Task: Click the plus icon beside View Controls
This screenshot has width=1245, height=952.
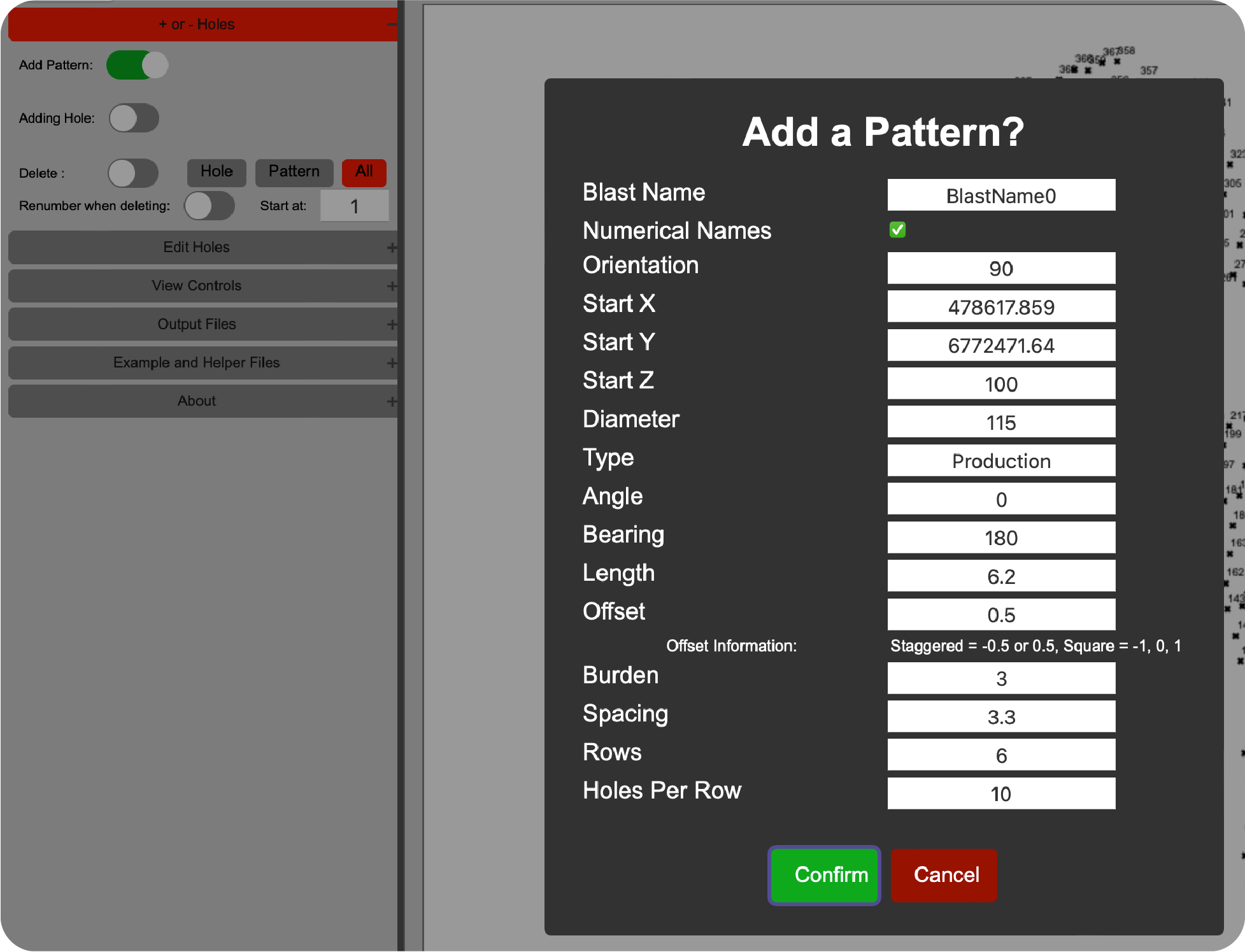Action: point(392,285)
